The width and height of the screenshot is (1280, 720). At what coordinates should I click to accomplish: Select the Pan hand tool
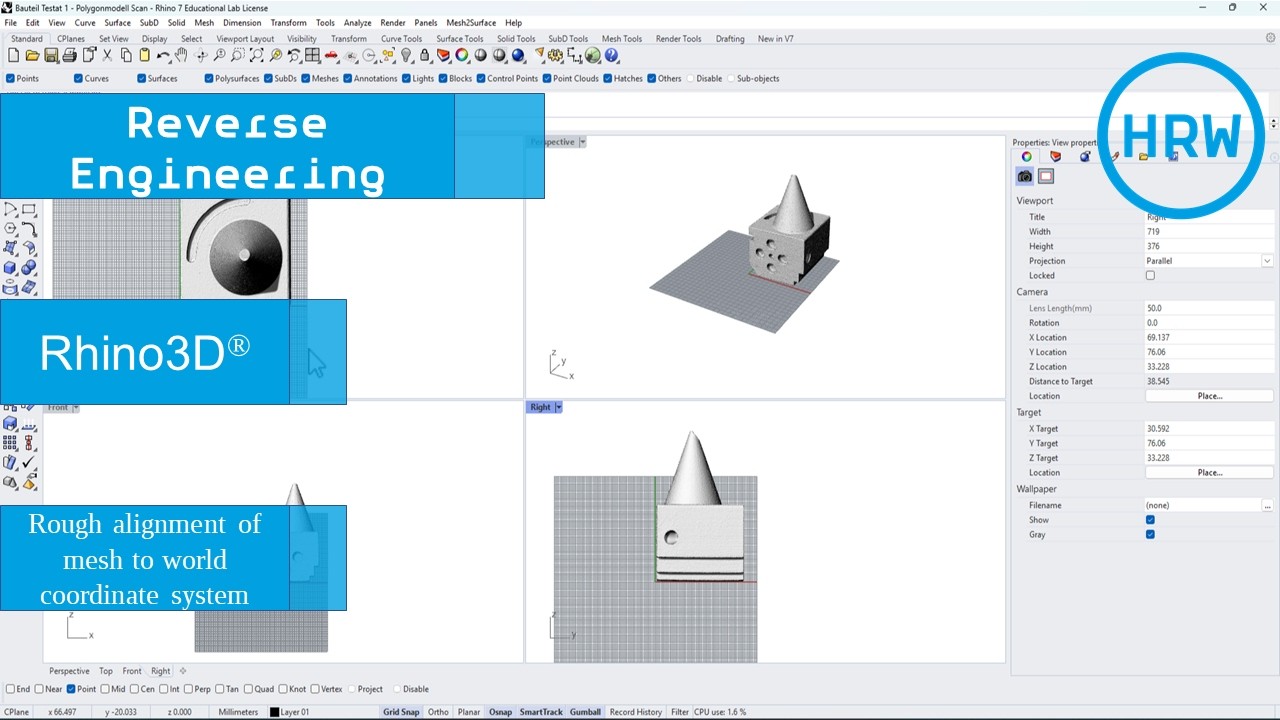181,55
